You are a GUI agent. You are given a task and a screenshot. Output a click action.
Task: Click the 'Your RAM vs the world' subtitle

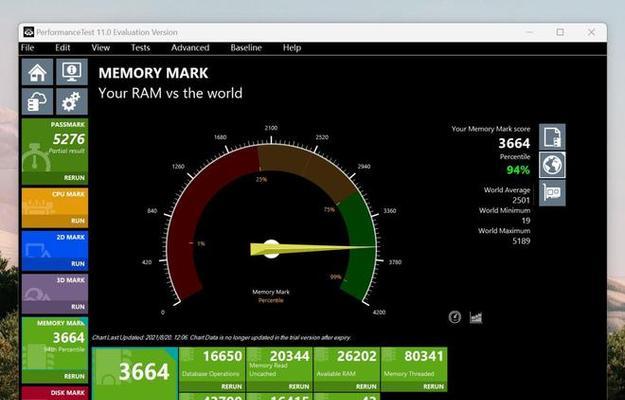[170, 93]
